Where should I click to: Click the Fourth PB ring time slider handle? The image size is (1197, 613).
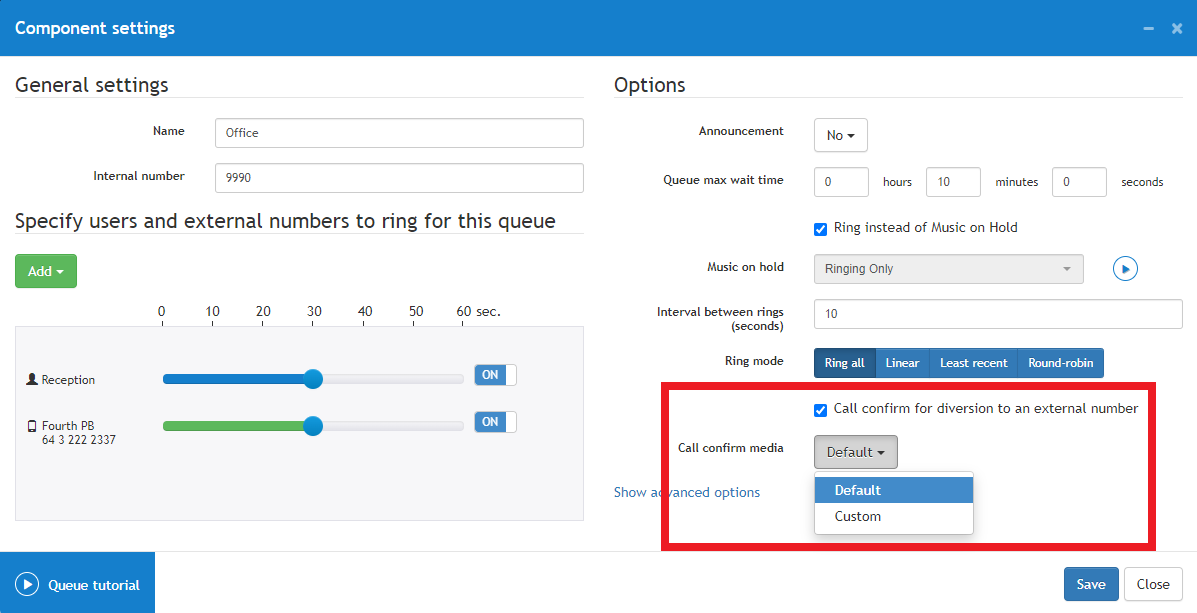coord(313,425)
